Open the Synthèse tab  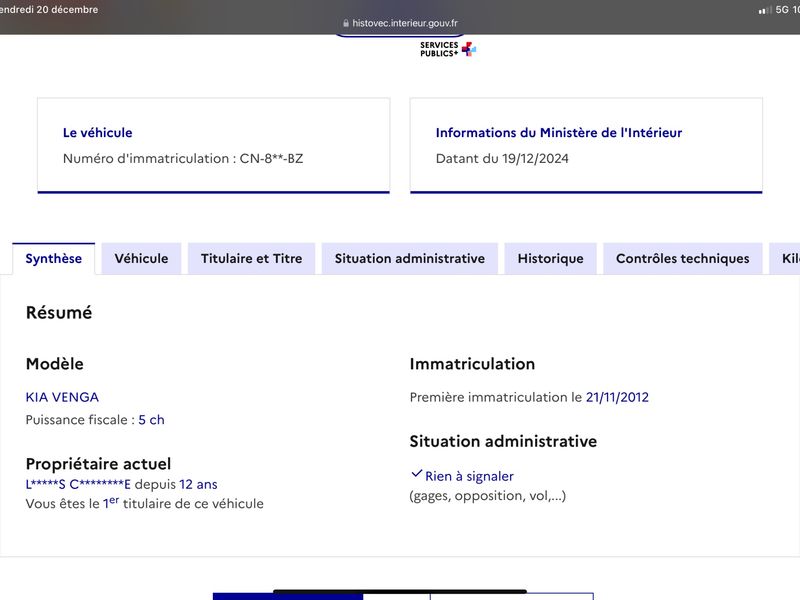point(54,259)
